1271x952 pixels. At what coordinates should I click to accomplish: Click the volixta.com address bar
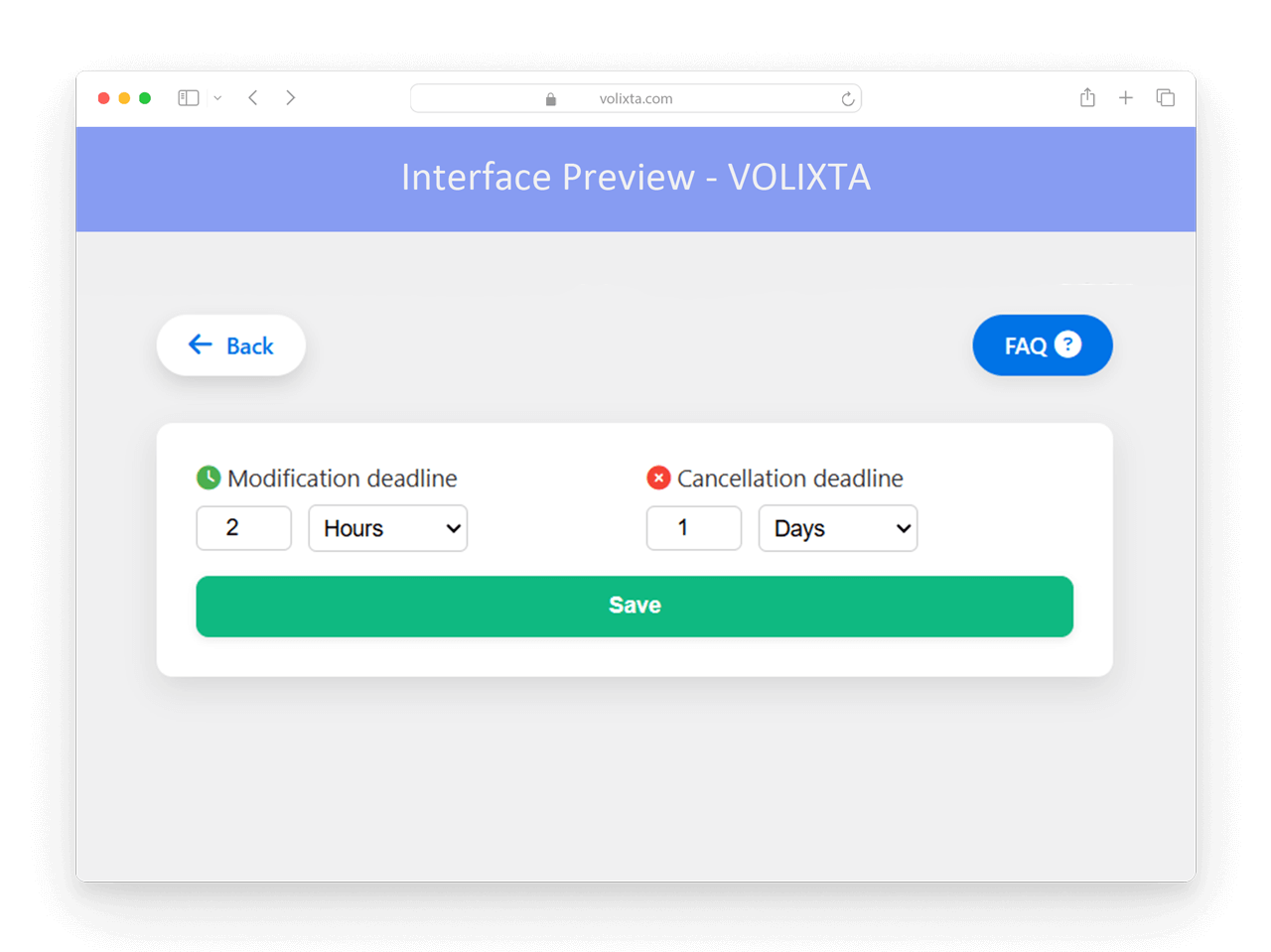click(635, 98)
